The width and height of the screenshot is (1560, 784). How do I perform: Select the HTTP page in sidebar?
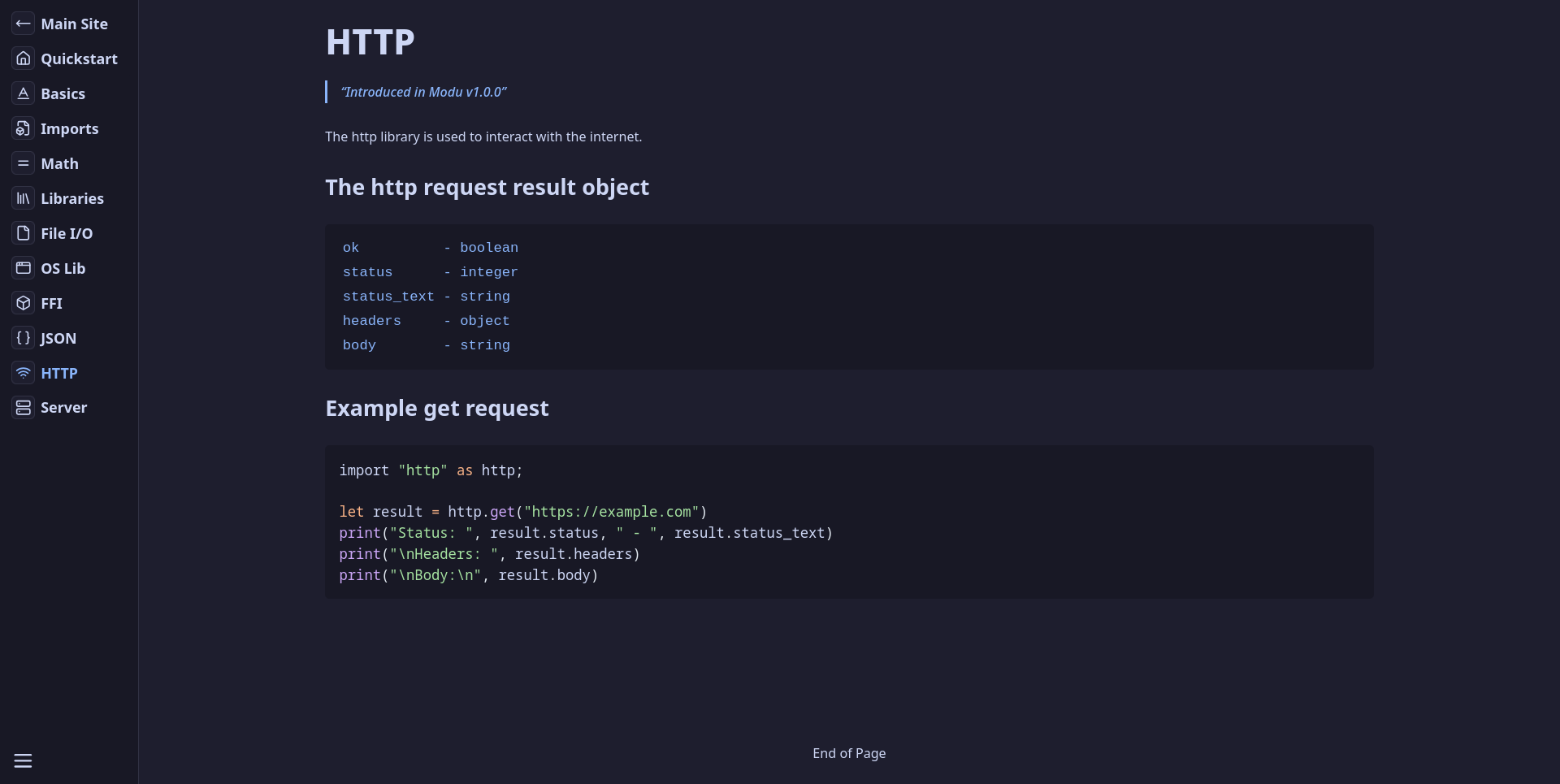[x=59, y=373]
